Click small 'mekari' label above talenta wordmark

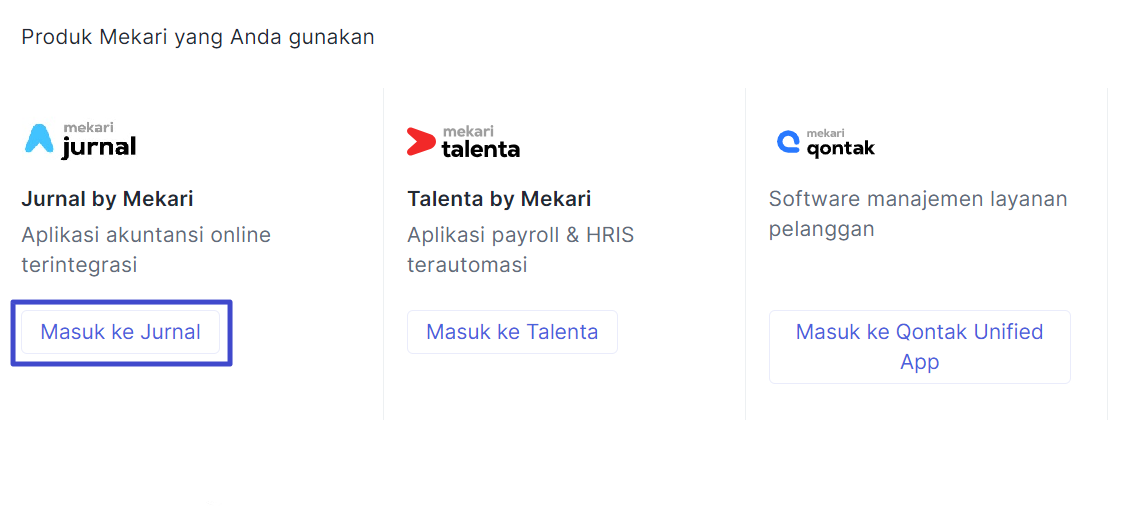(468, 132)
